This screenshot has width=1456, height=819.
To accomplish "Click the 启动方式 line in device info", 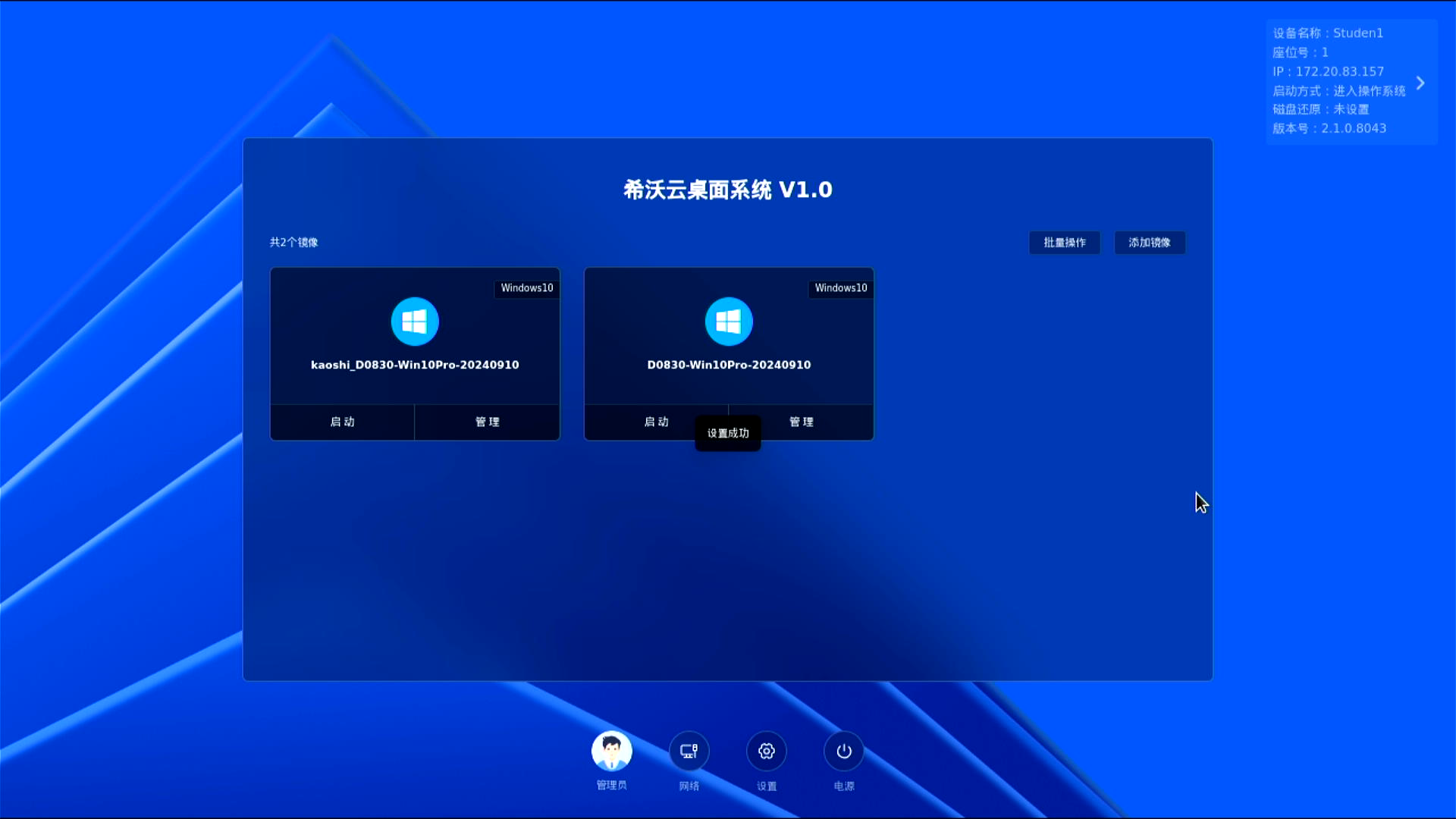I will (x=1338, y=91).
